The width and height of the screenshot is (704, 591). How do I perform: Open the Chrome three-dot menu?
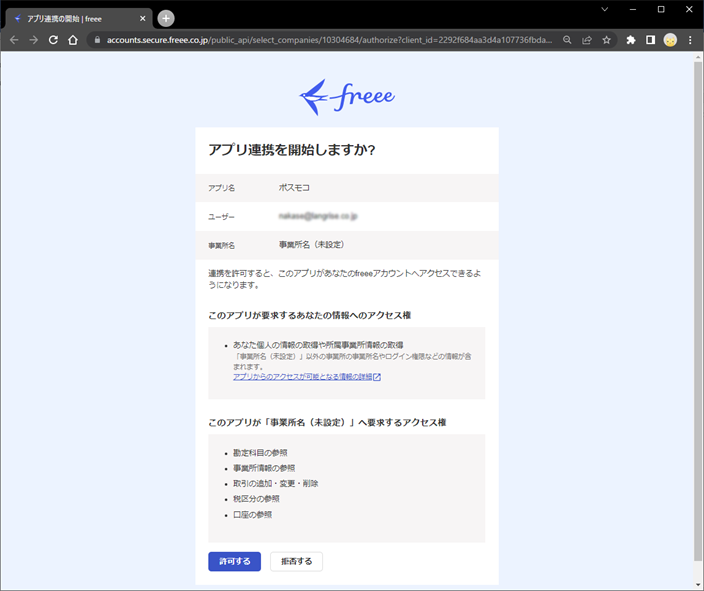[690, 40]
